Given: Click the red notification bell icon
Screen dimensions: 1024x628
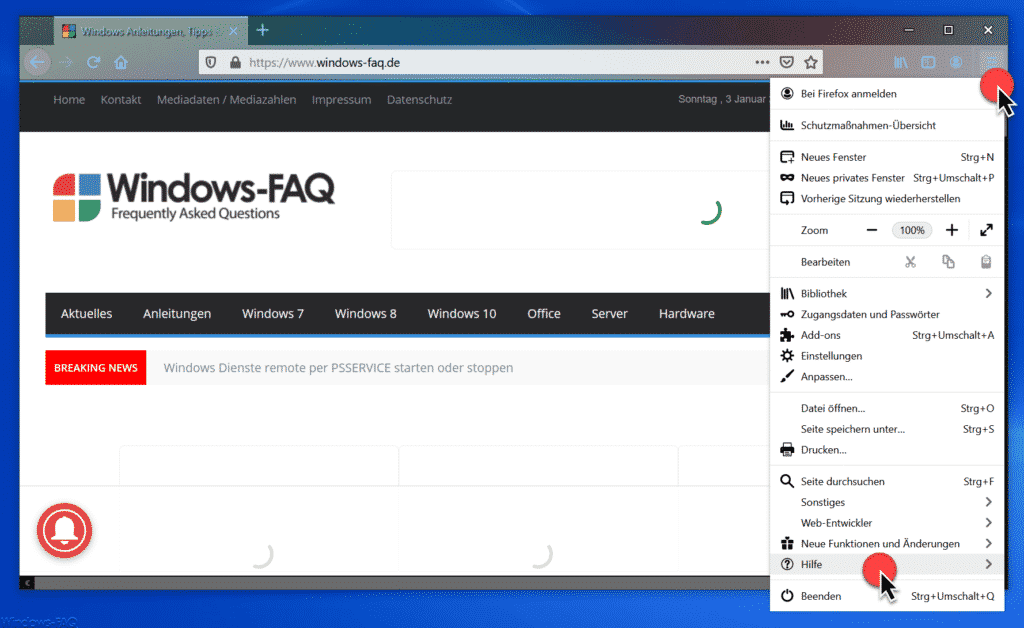Looking at the screenshot, I should 65,530.
